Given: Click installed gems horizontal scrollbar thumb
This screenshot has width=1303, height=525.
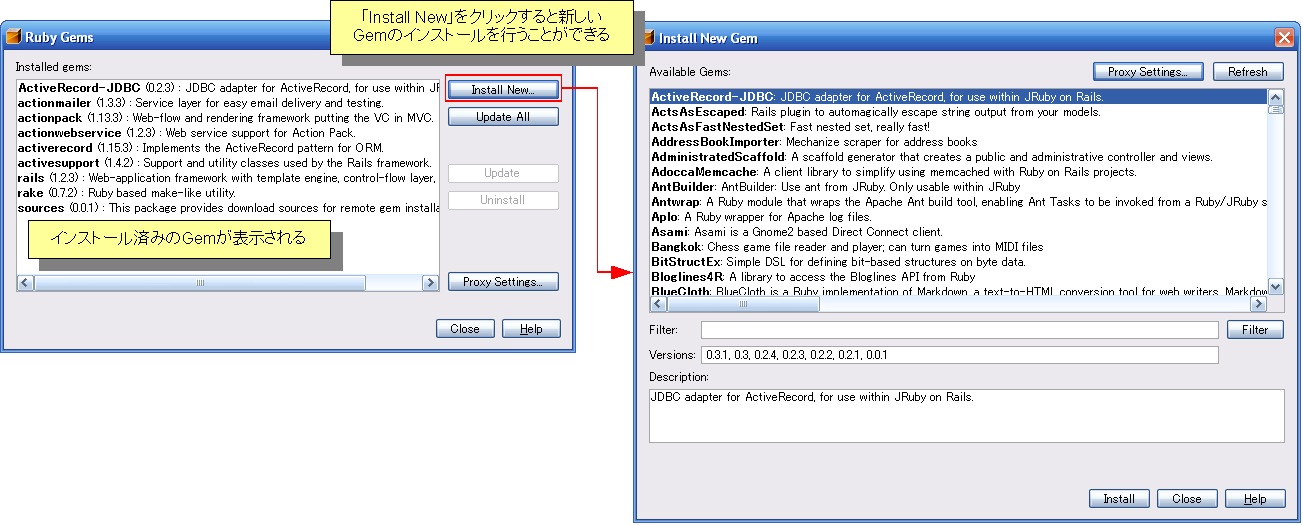Looking at the screenshot, I should click(x=198, y=284).
